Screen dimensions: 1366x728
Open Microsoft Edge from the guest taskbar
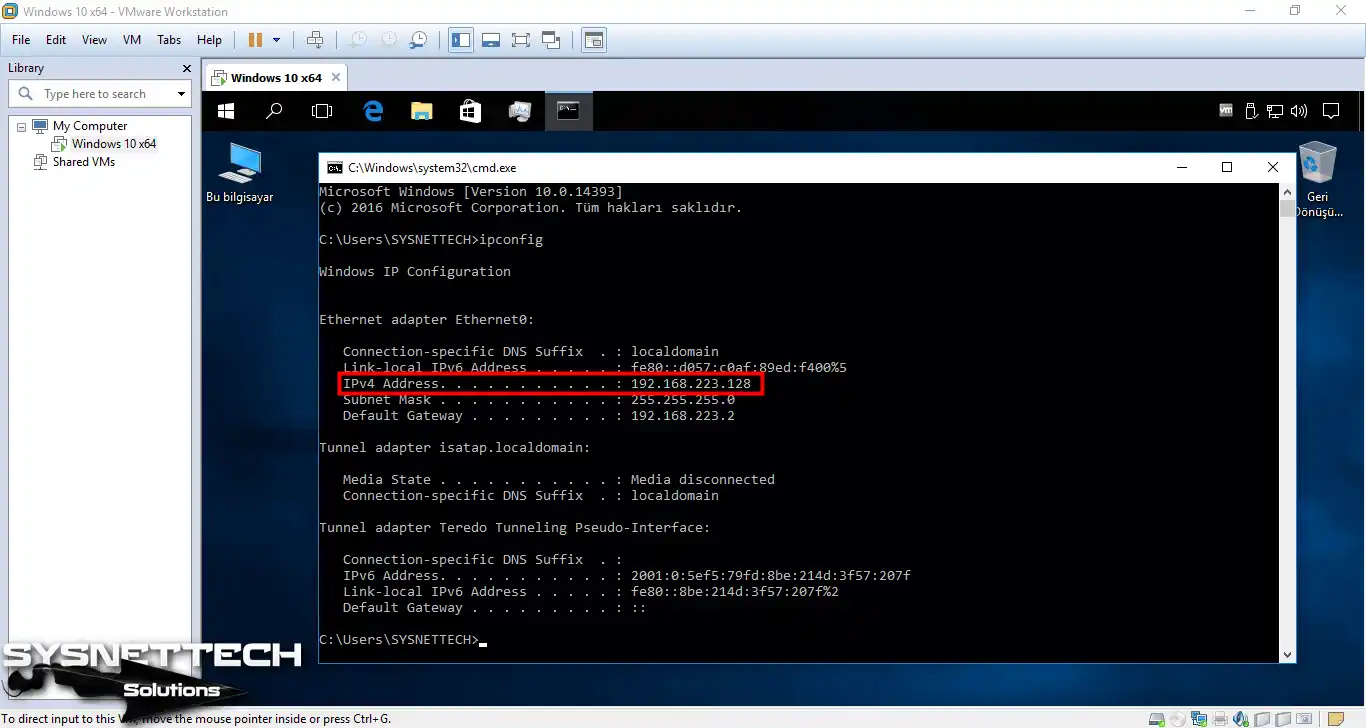372,111
